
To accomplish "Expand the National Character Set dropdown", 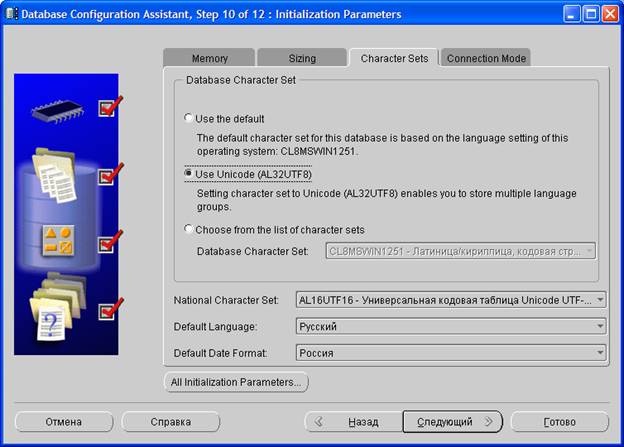I will point(599,299).
